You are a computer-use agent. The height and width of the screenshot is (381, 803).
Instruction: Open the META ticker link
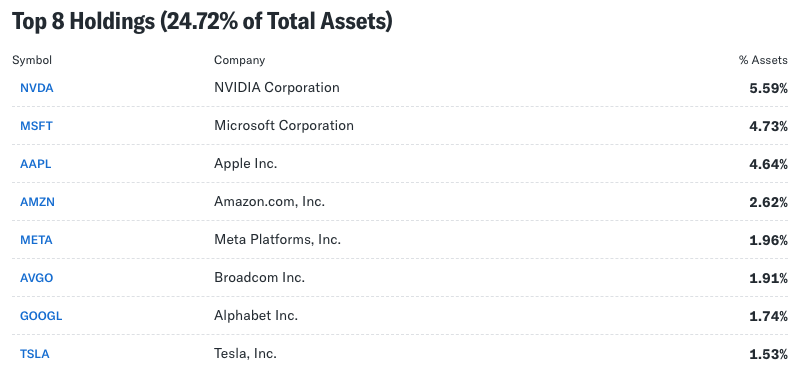point(36,240)
